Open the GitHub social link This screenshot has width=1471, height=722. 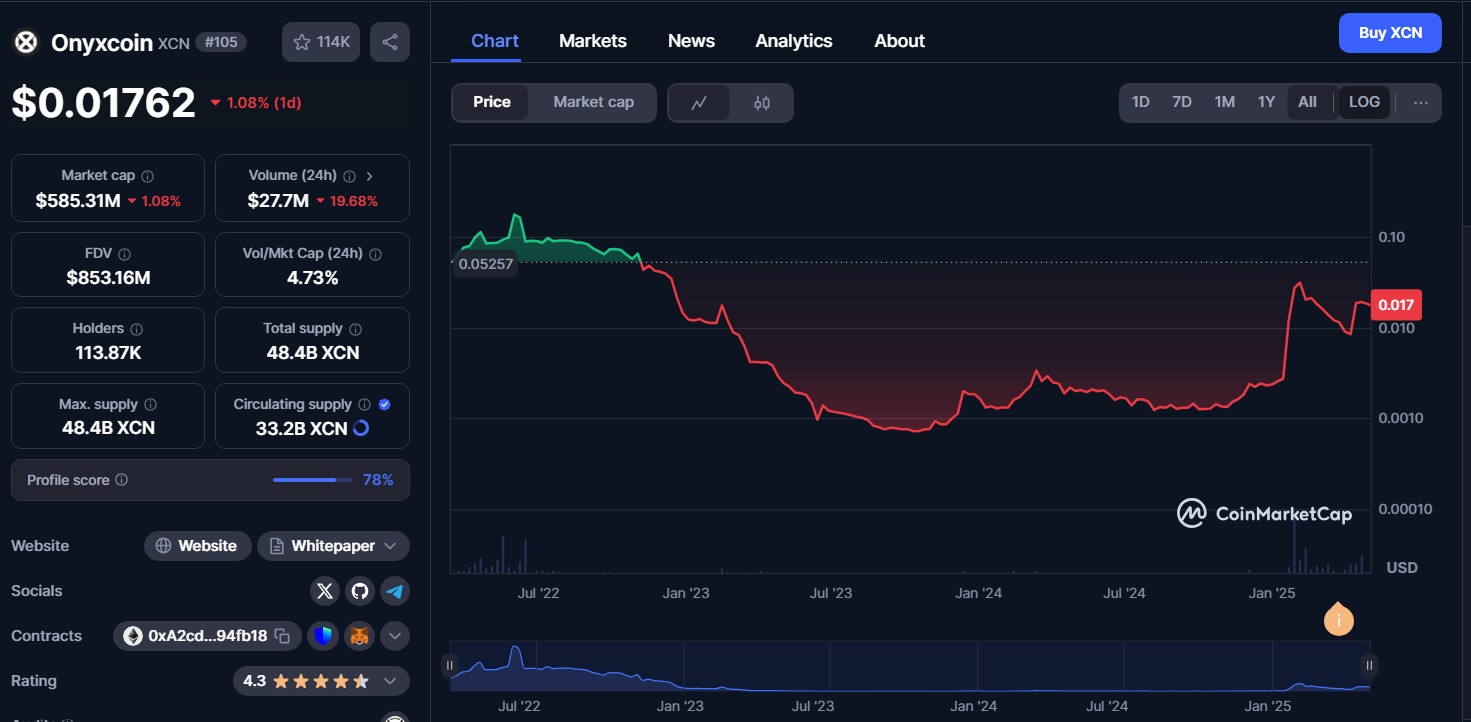(x=360, y=591)
